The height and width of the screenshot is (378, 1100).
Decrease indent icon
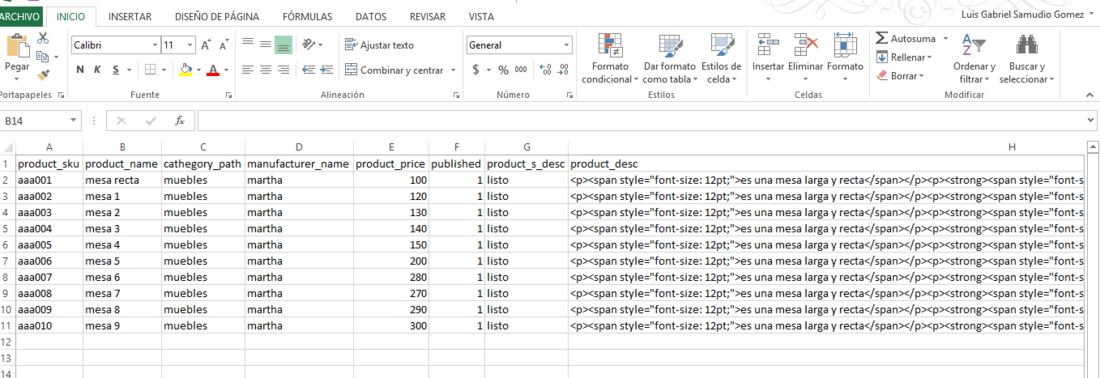point(308,69)
